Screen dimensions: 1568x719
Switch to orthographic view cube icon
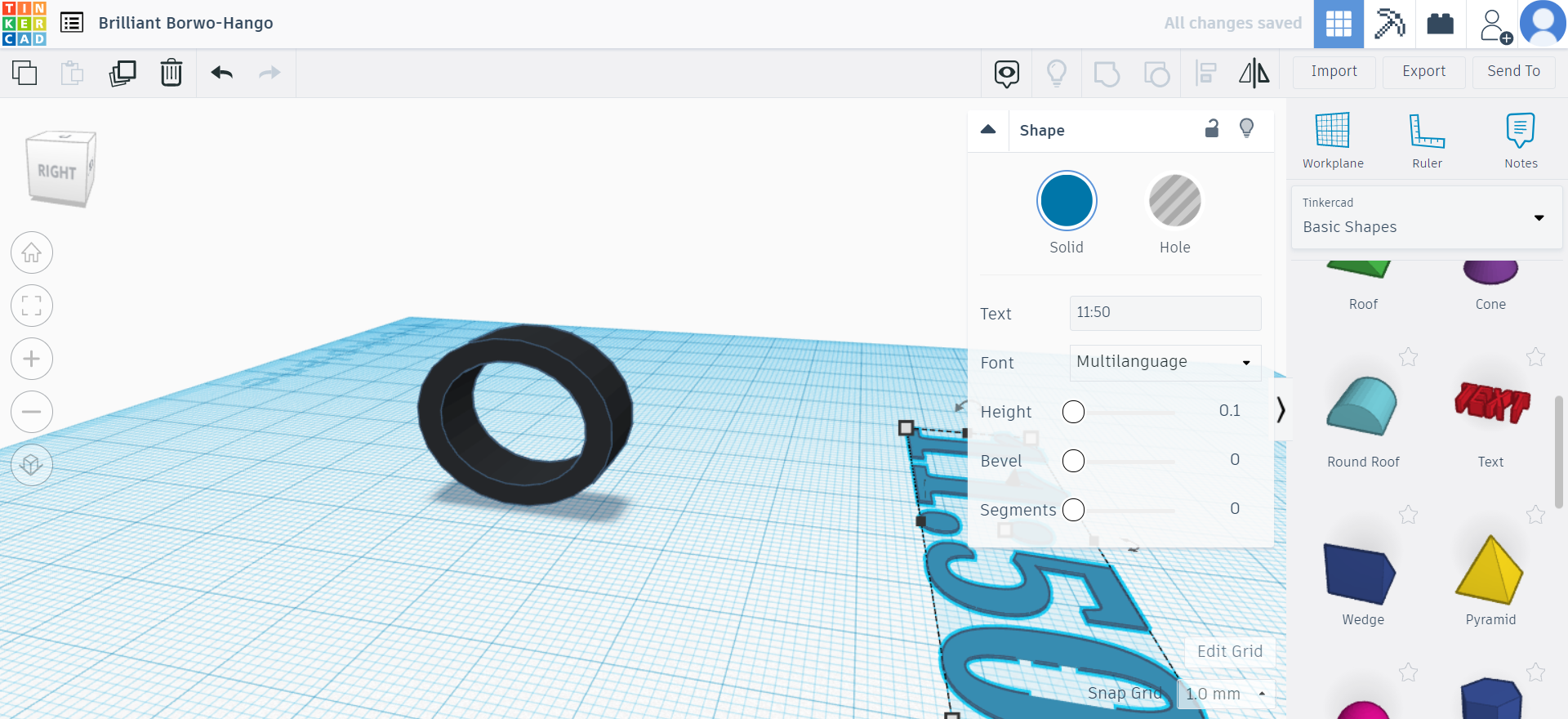(x=32, y=465)
